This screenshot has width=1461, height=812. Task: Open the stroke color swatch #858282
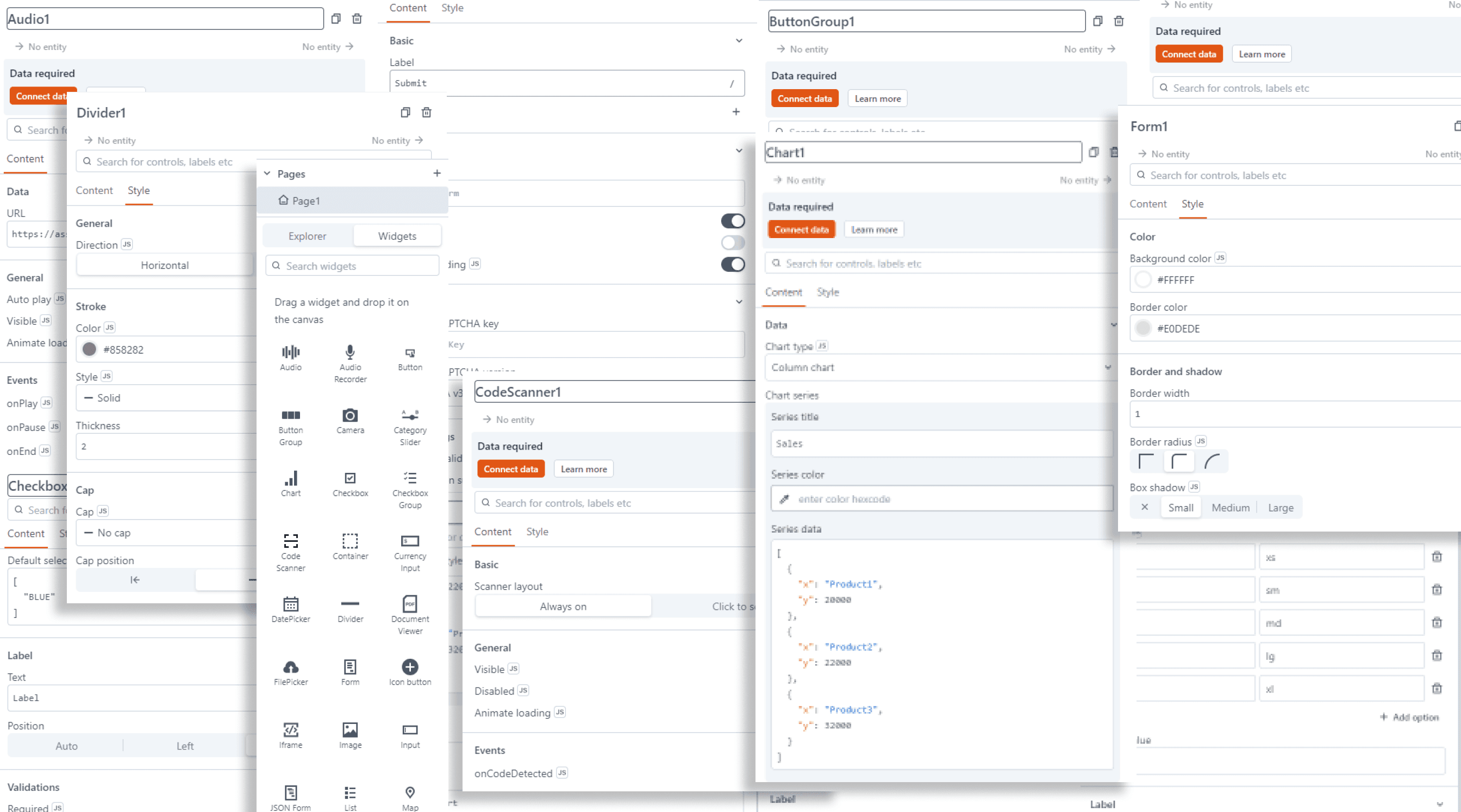click(89, 349)
